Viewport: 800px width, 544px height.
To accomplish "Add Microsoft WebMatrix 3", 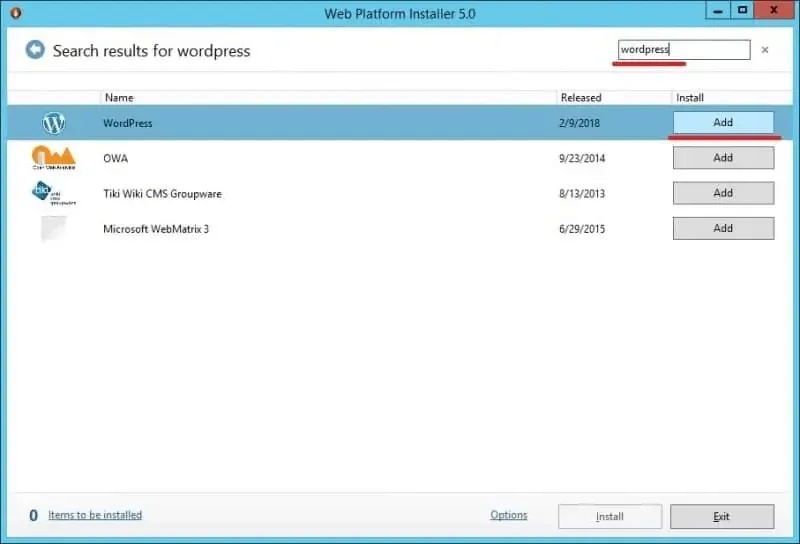I will 723,228.
